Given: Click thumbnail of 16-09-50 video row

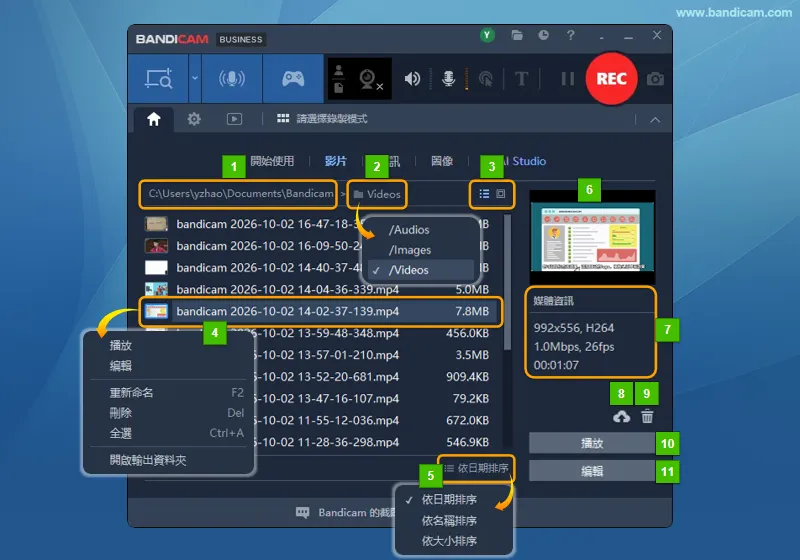Looking at the screenshot, I should tap(156, 246).
